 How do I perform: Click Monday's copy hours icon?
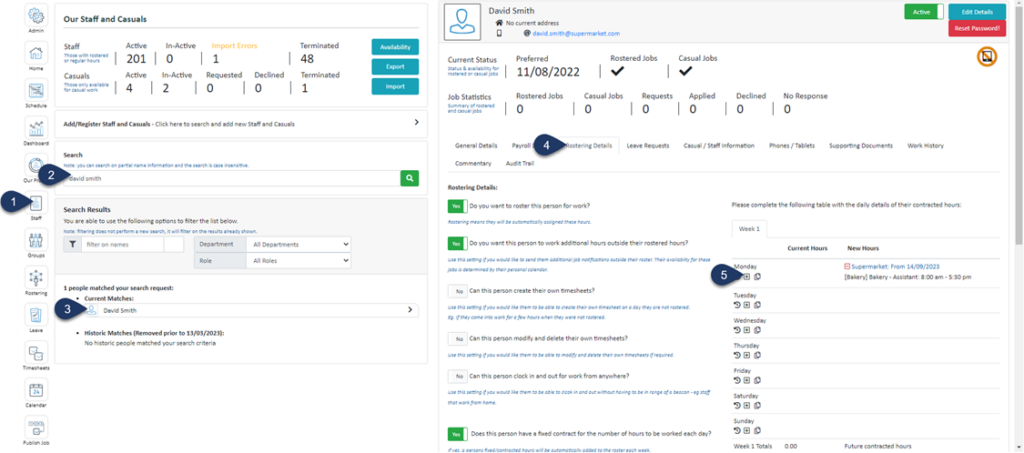point(758,277)
